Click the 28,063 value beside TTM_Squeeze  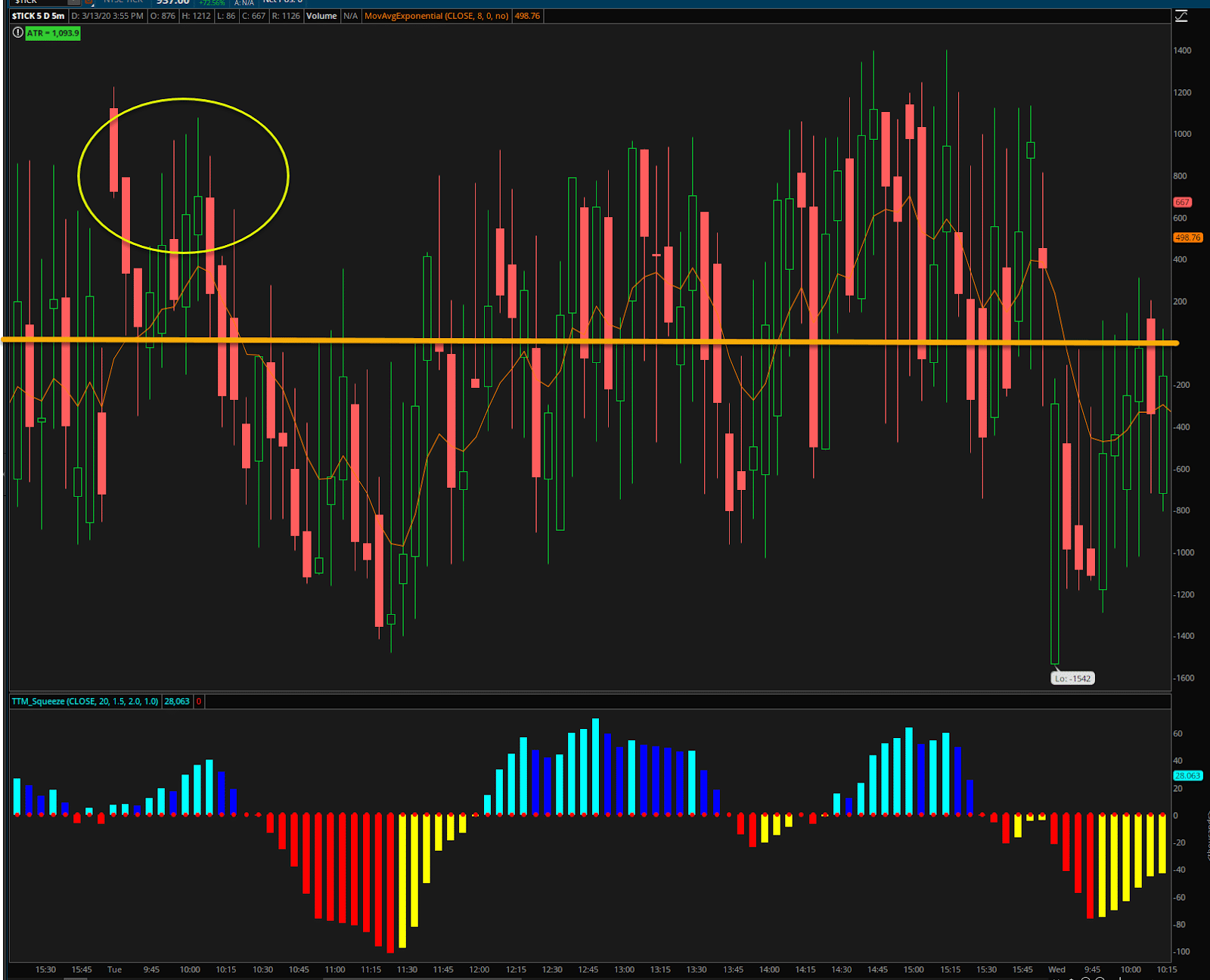point(177,702)
